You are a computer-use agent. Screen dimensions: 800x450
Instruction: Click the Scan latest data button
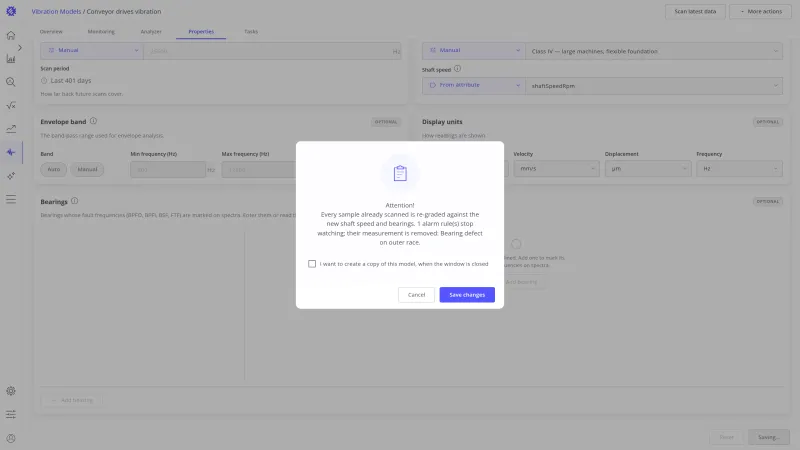pyautogui.click(x=695, y=11)
